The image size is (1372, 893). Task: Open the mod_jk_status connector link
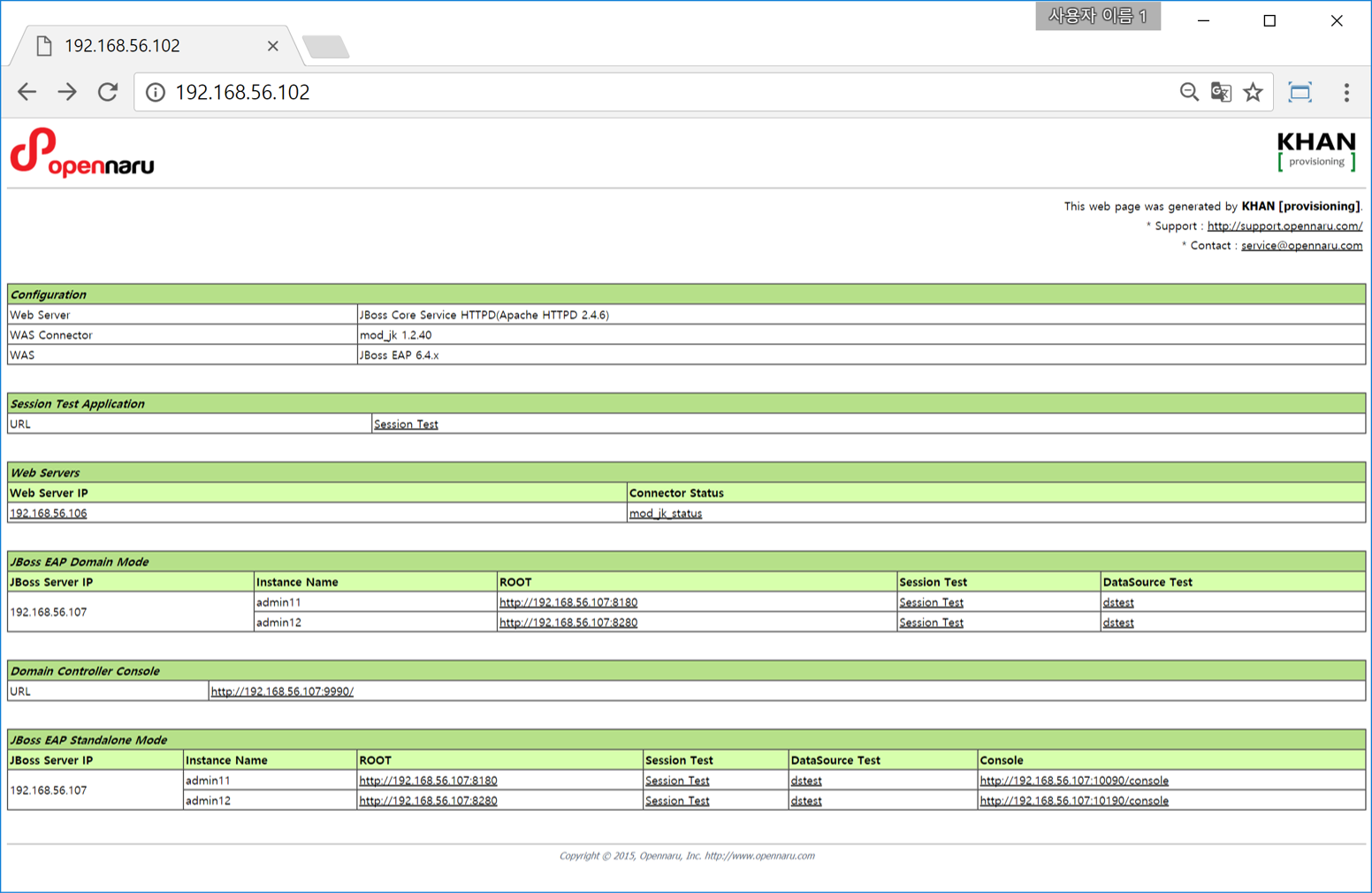tap(665, 514)
